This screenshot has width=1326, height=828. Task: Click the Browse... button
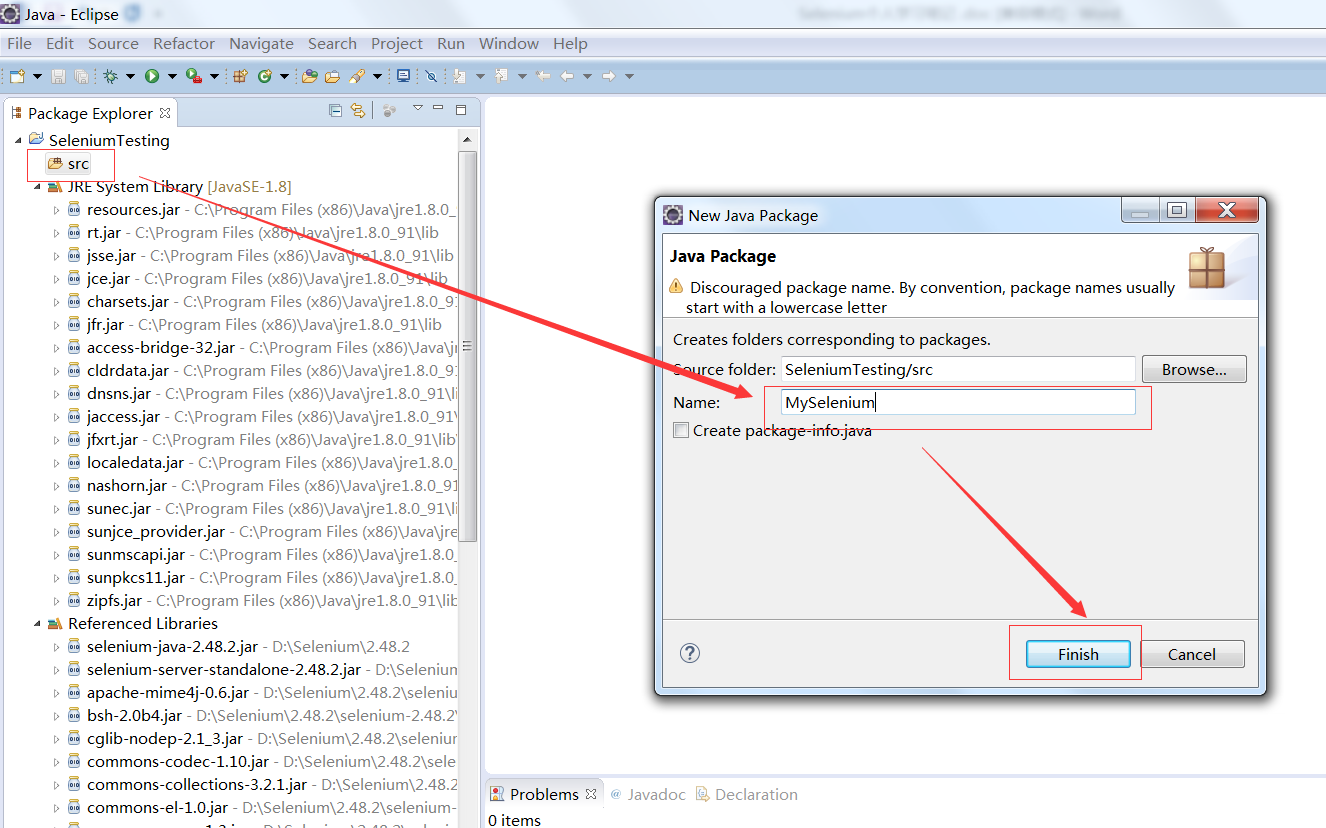[1194, 369]
